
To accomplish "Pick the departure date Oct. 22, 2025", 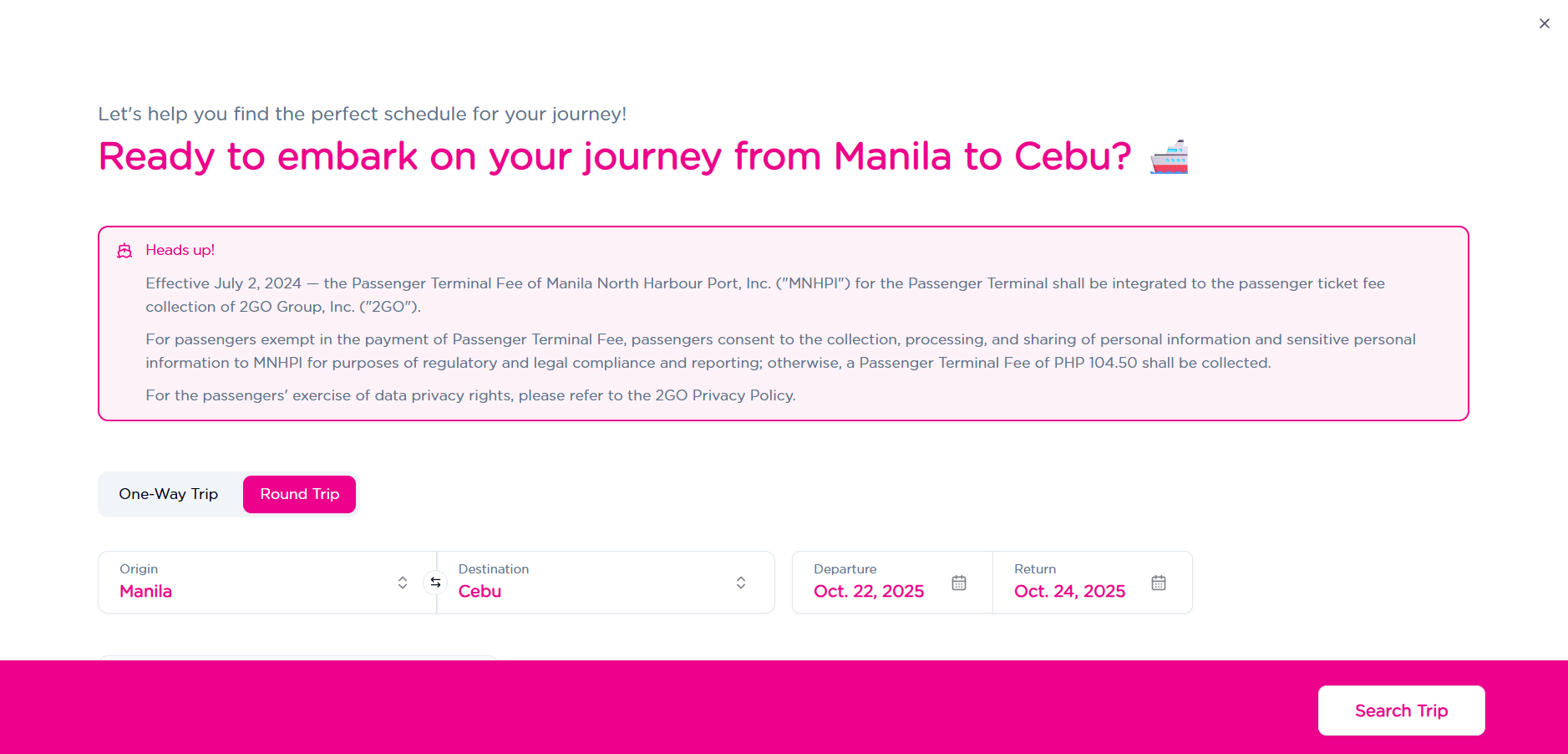I will (x=869, y=591).
